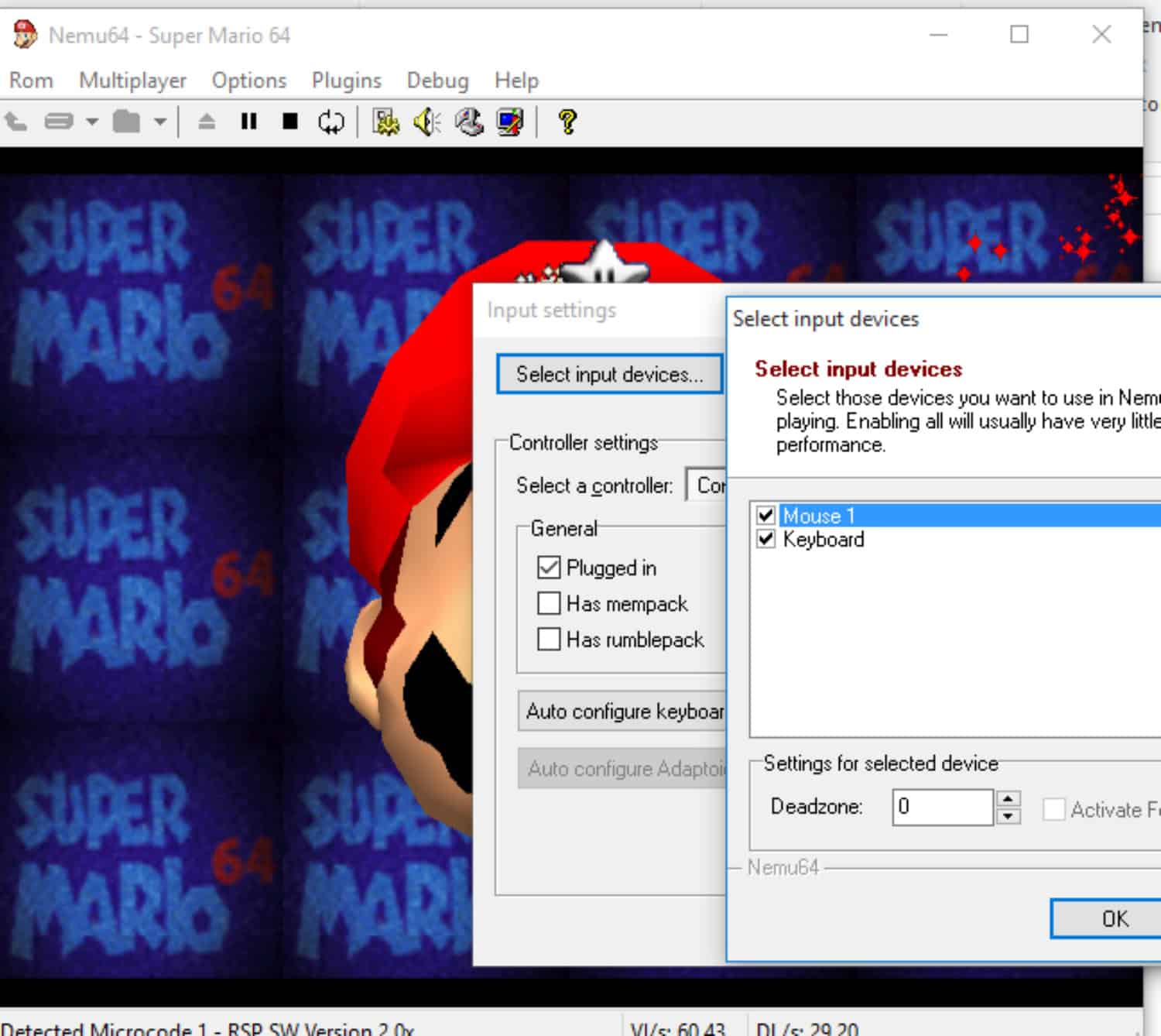Click the greyed-out folder toolbar icon
The height and width of the screenshot is (1036, 1161).
coord(126,122)
